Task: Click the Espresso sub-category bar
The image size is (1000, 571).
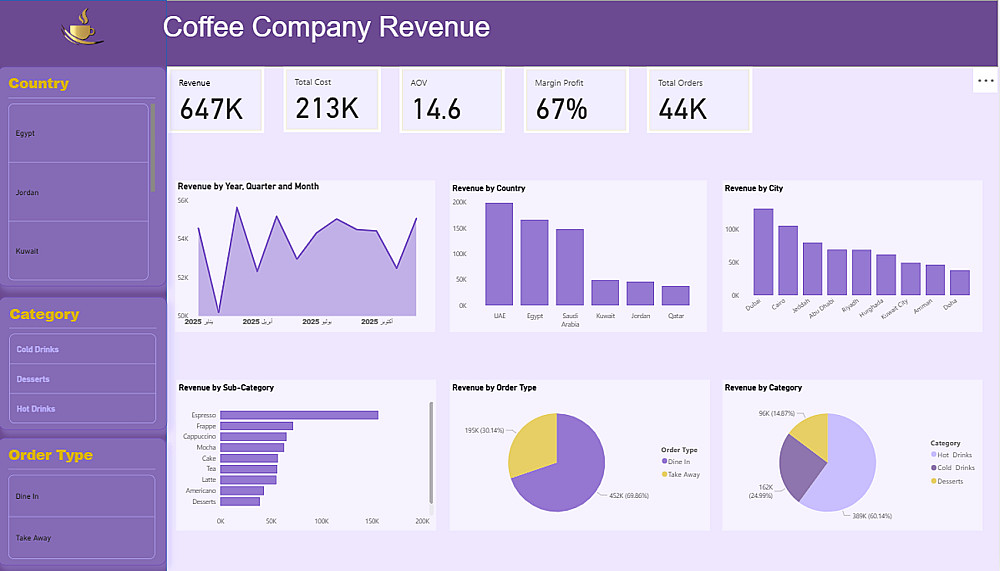Action: click(299, 415)
